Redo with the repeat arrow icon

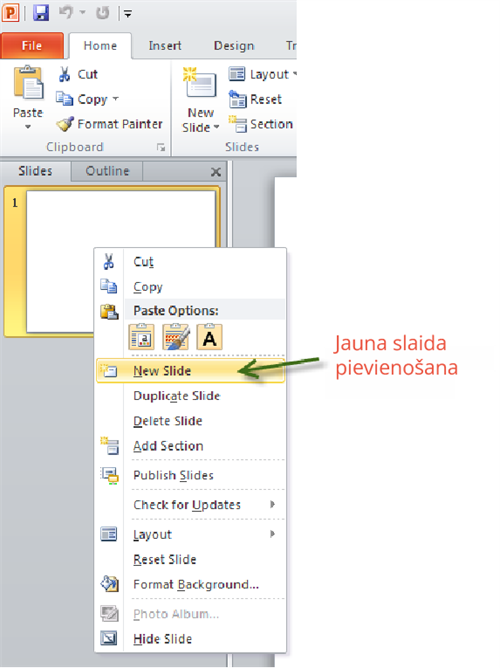pos(102,13)
